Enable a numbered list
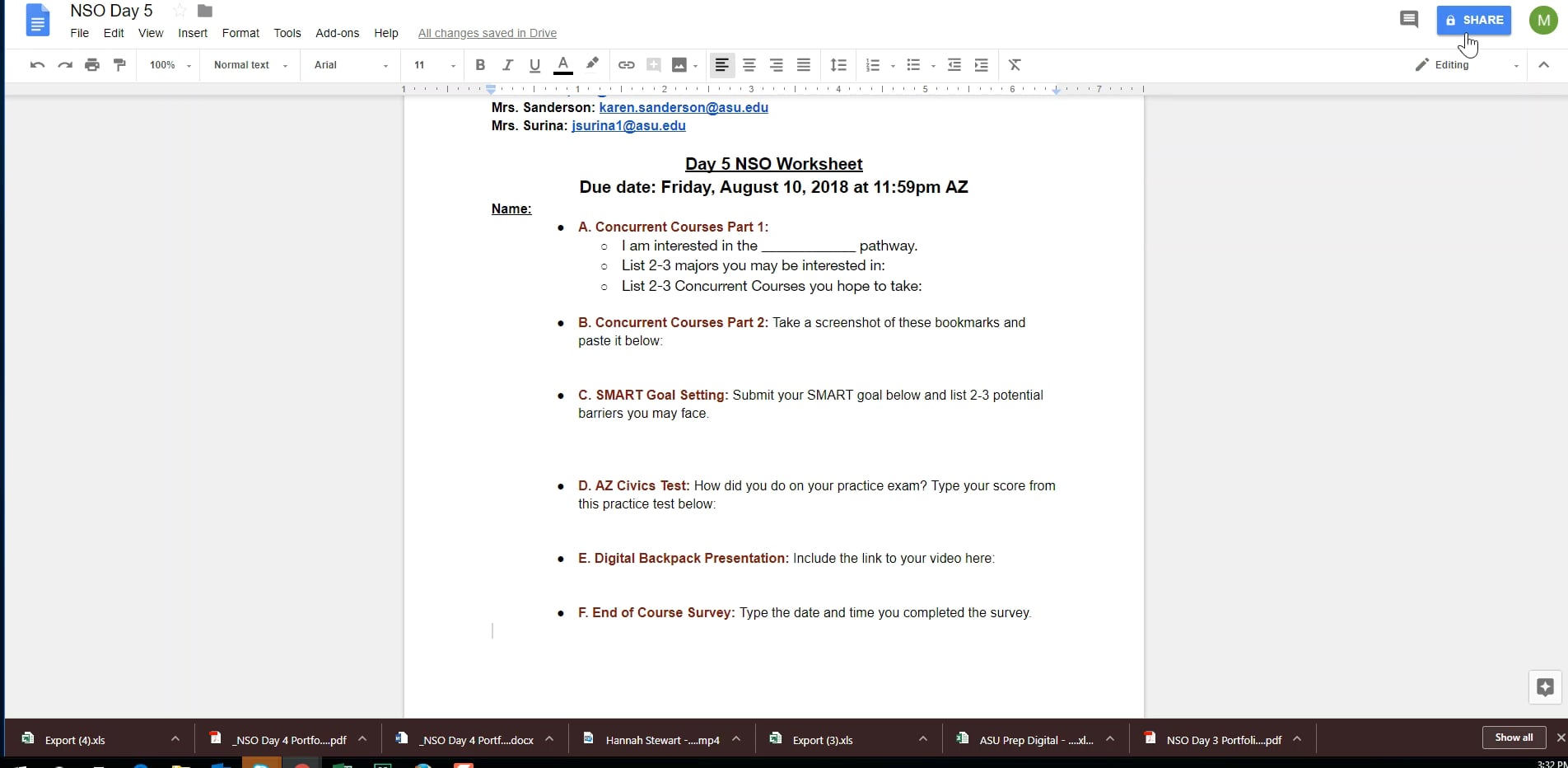Viewport: 1568px width, 768px height. (873, 65)
